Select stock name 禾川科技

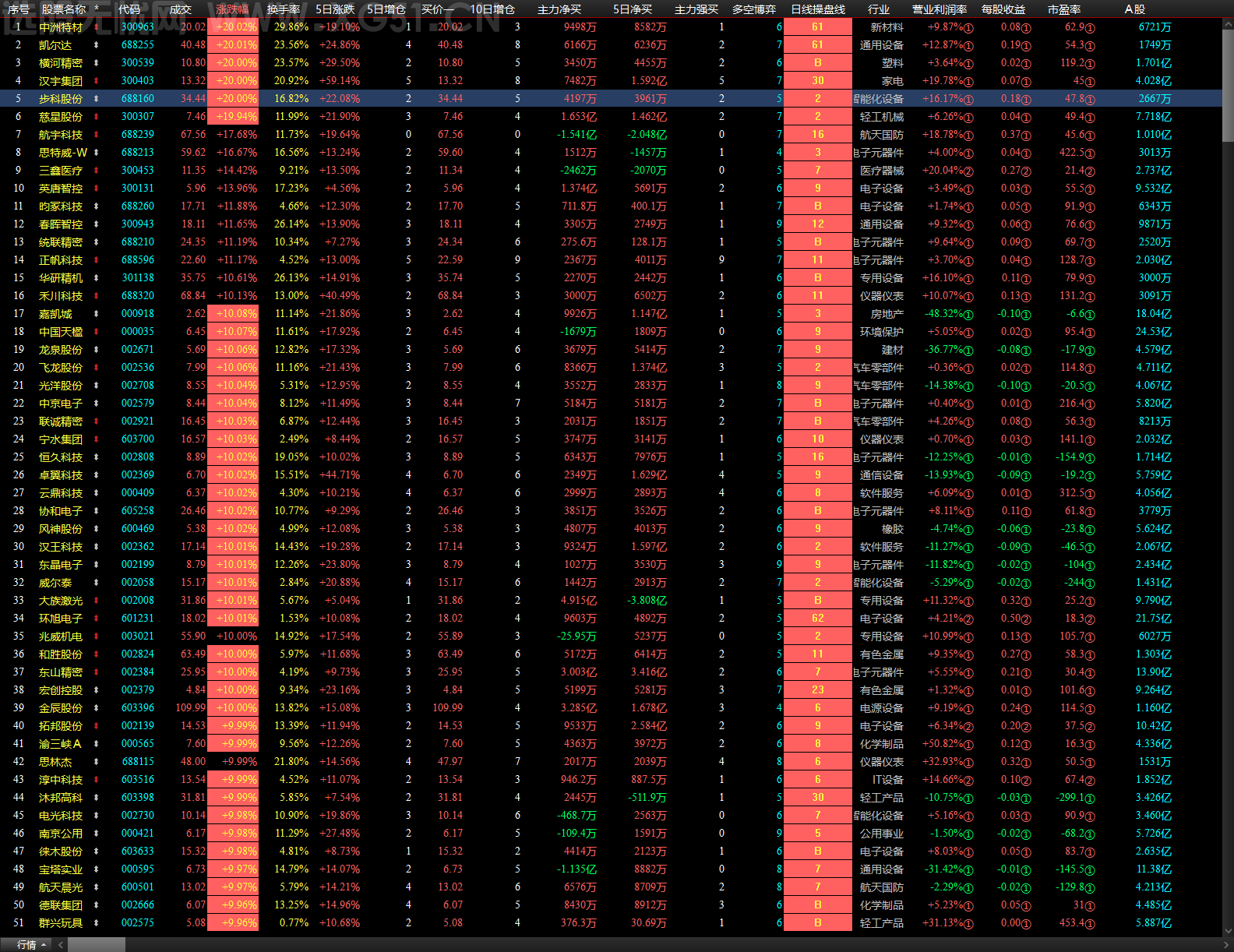pyautogui.click(x=61, y=296)
